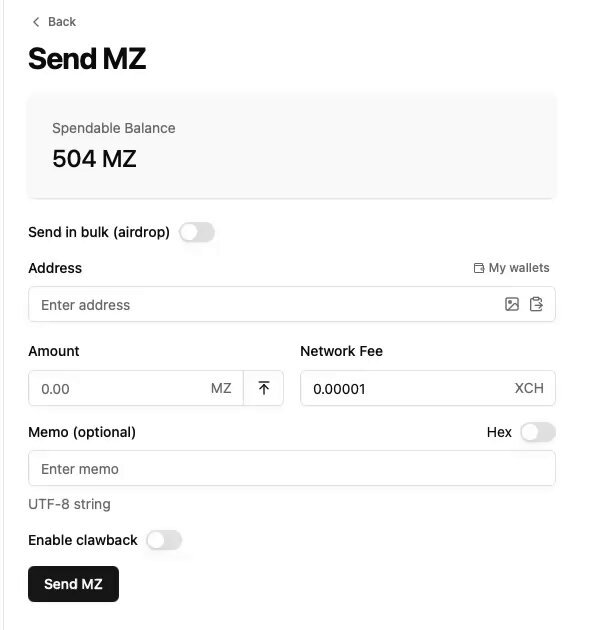Focus the Enter address field

click(292, 304)
